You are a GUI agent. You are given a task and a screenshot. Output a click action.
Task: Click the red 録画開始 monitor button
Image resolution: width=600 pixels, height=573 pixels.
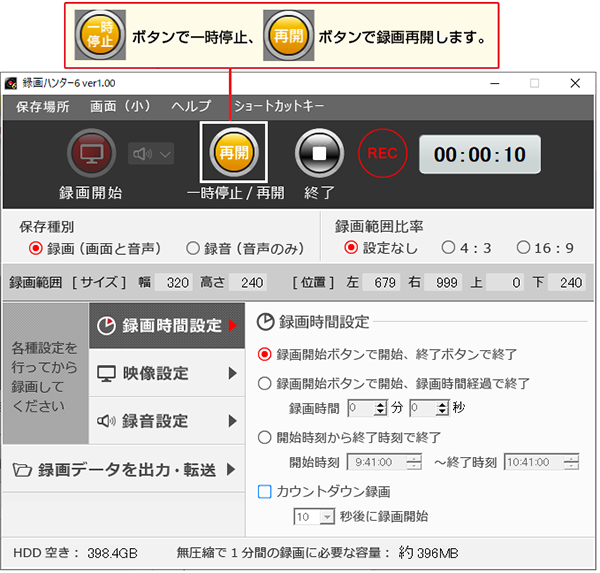coord(91,153)
